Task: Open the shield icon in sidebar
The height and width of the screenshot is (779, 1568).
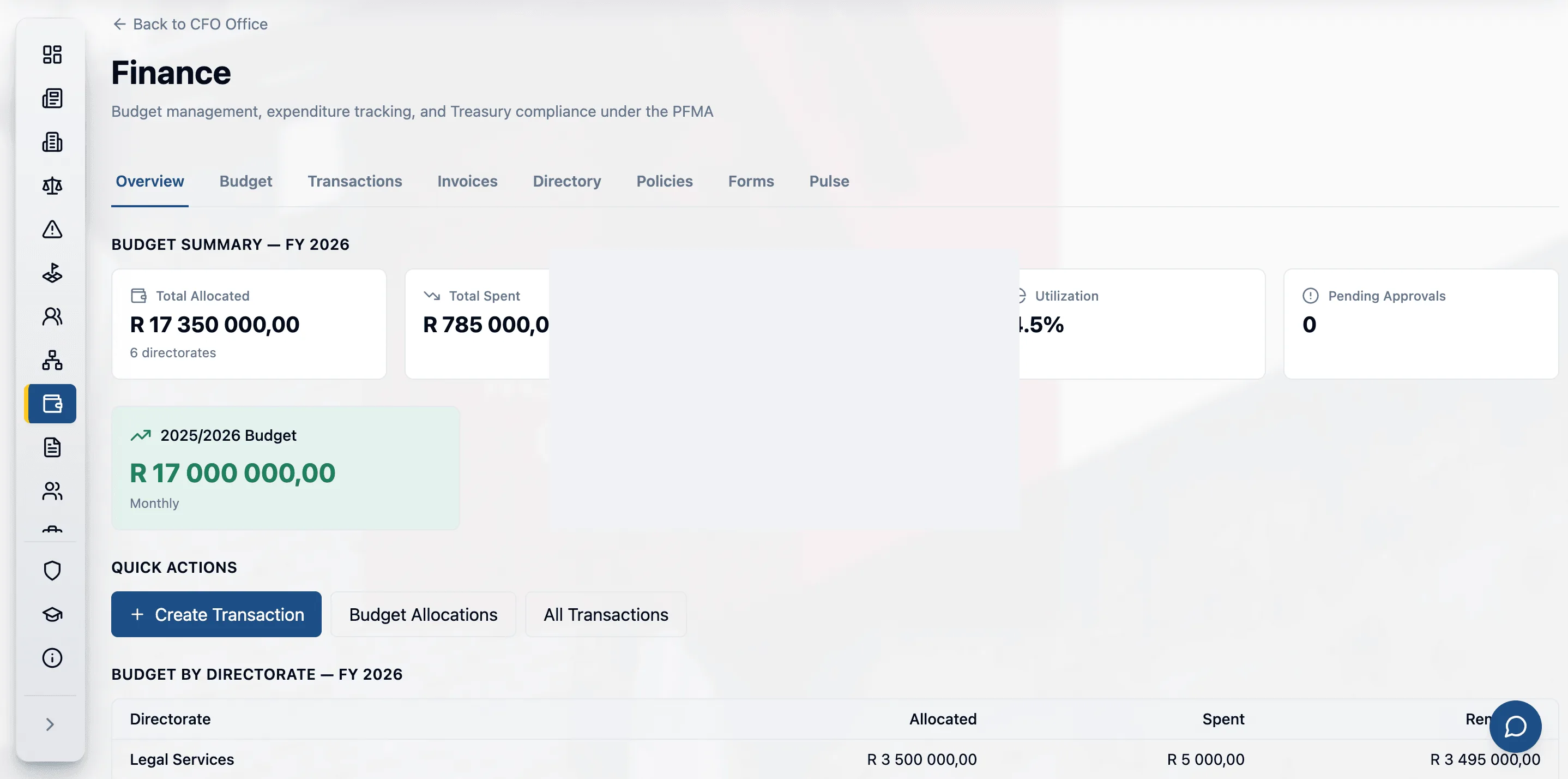Action: [x=52, y=571]
